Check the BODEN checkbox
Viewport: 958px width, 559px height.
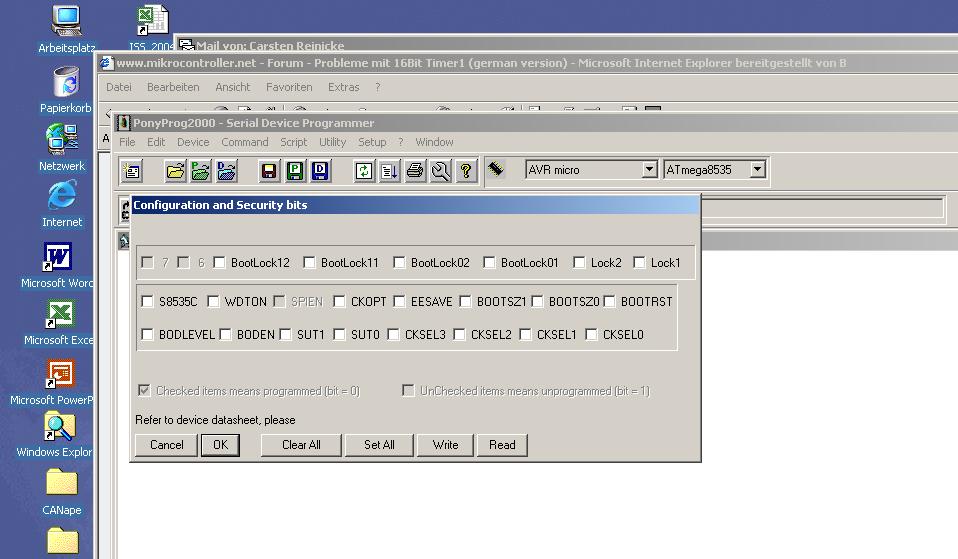(x=225, y=334)
